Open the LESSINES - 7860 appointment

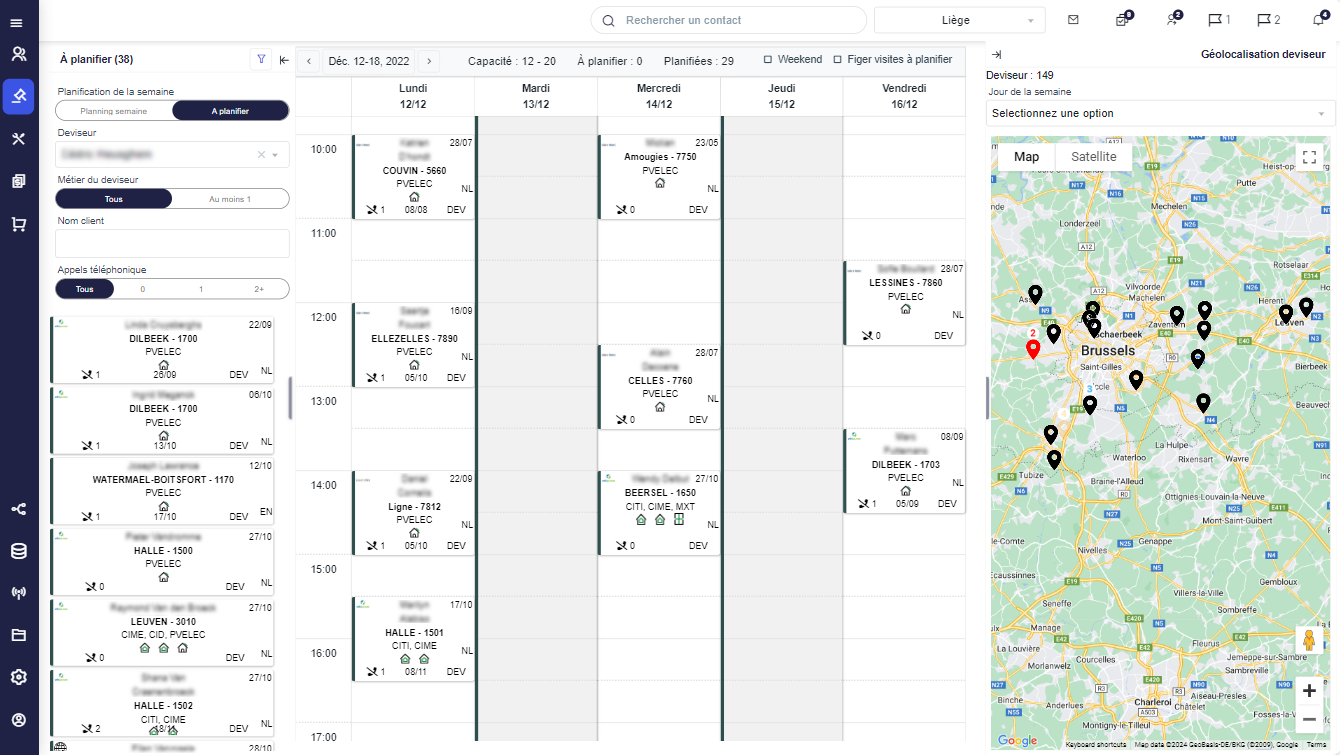905,303
